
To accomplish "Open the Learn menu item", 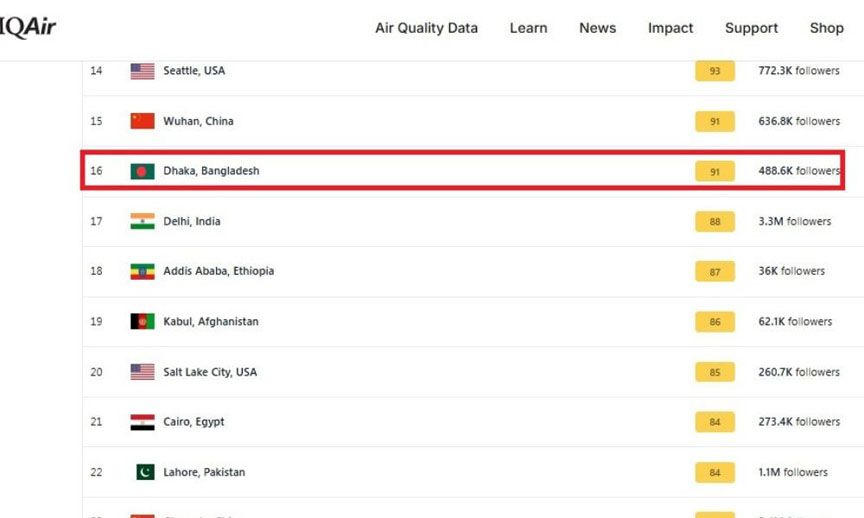I will (528, 28).
